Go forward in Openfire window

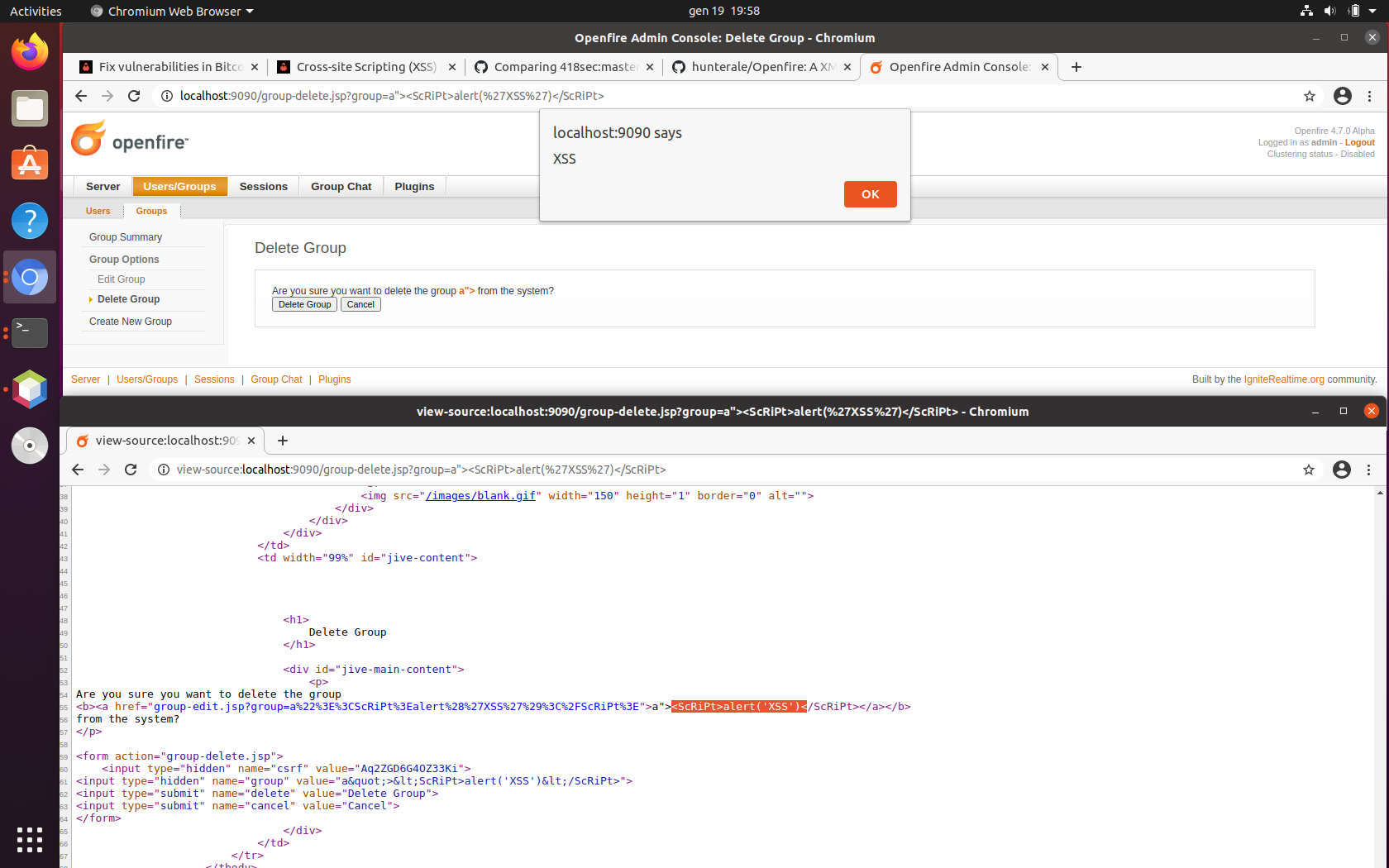pyautogui.click(x=107, y=96)
